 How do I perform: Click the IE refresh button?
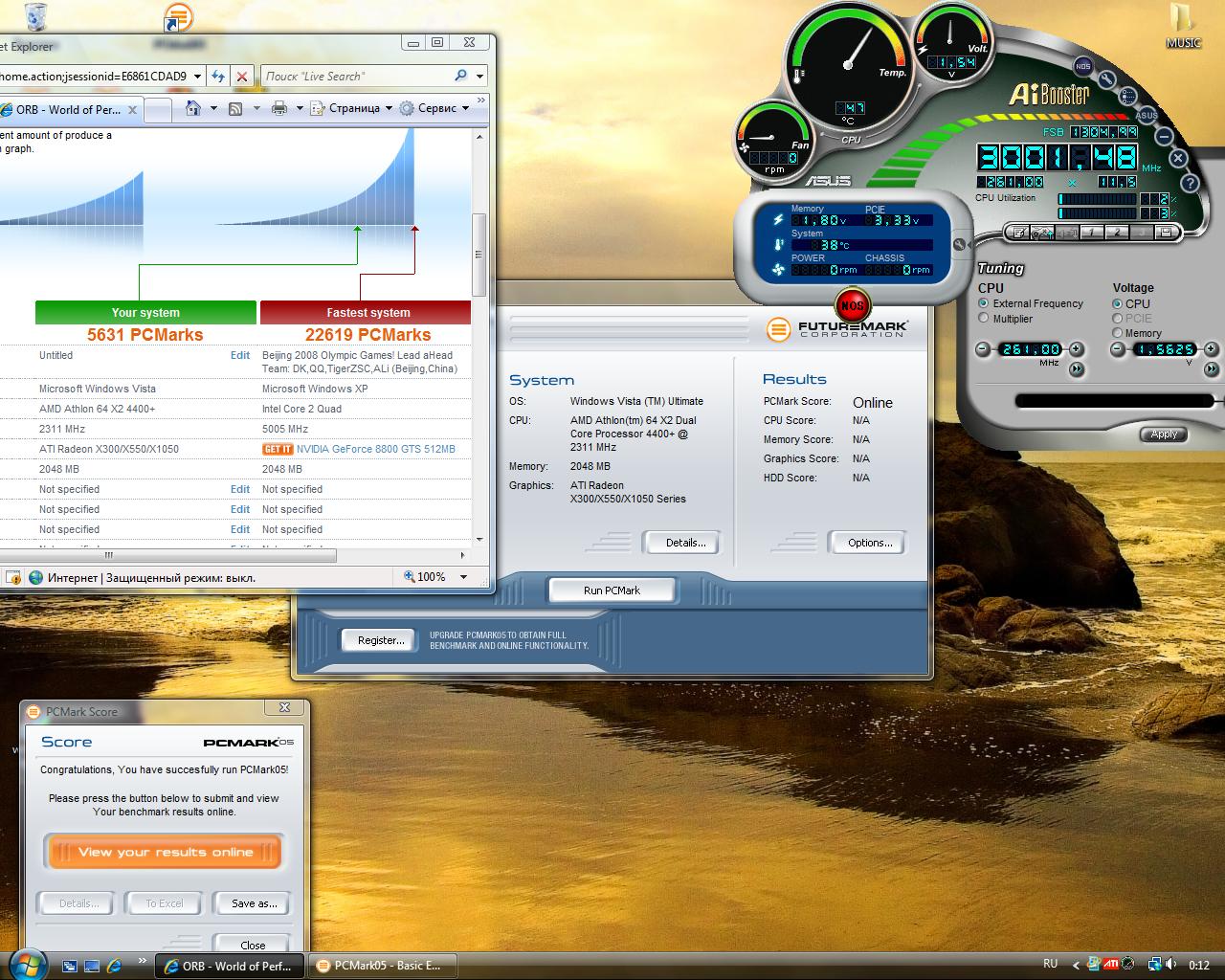tap(218, 77)
